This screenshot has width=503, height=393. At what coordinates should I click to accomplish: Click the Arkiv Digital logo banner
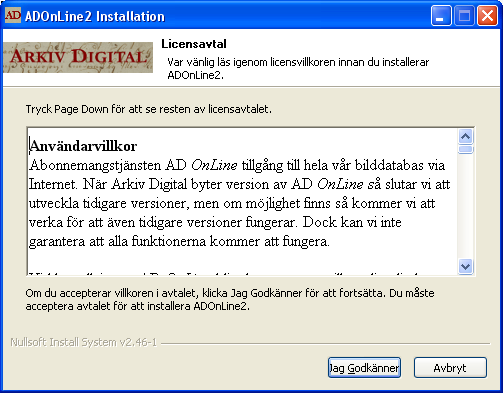78,57
